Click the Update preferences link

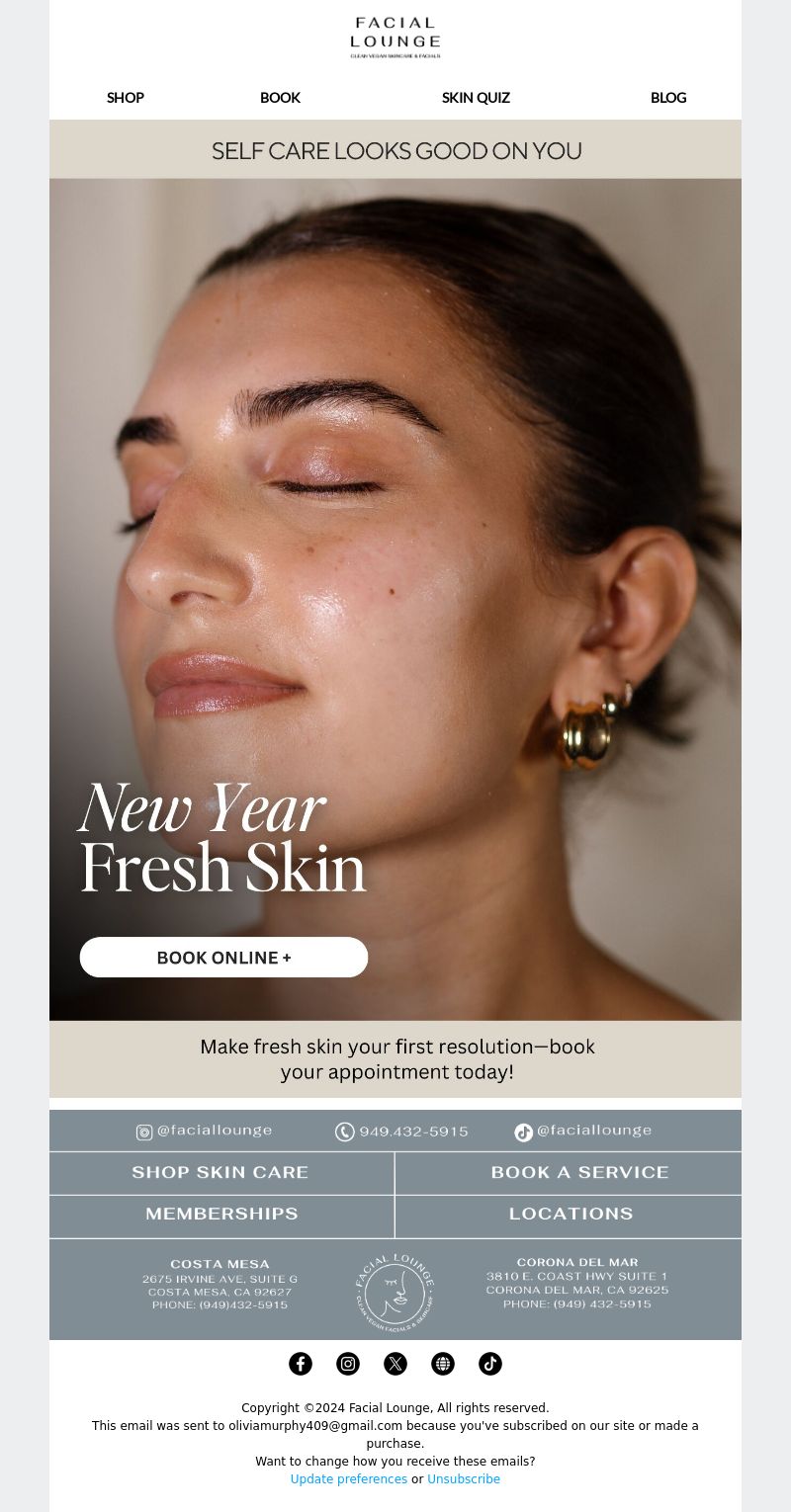[349, 1479]
